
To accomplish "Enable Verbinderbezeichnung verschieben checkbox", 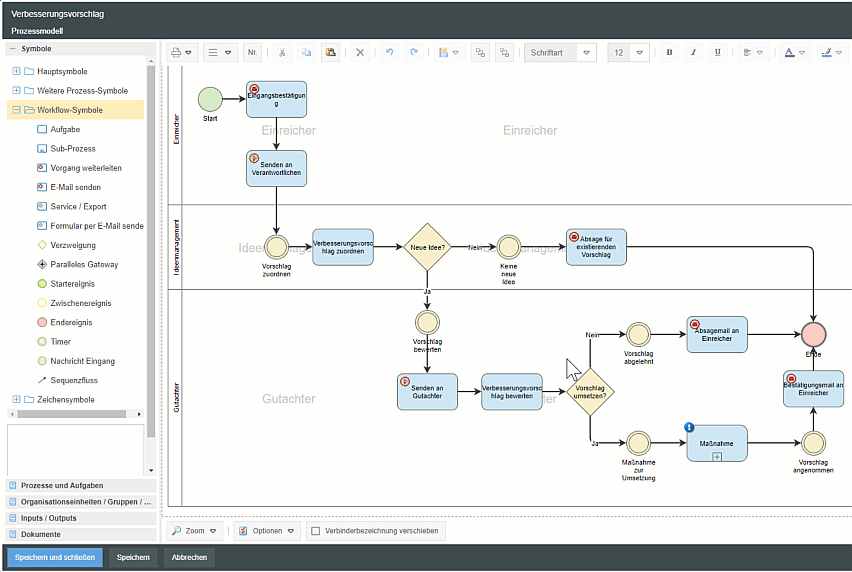I will point(315,531).
